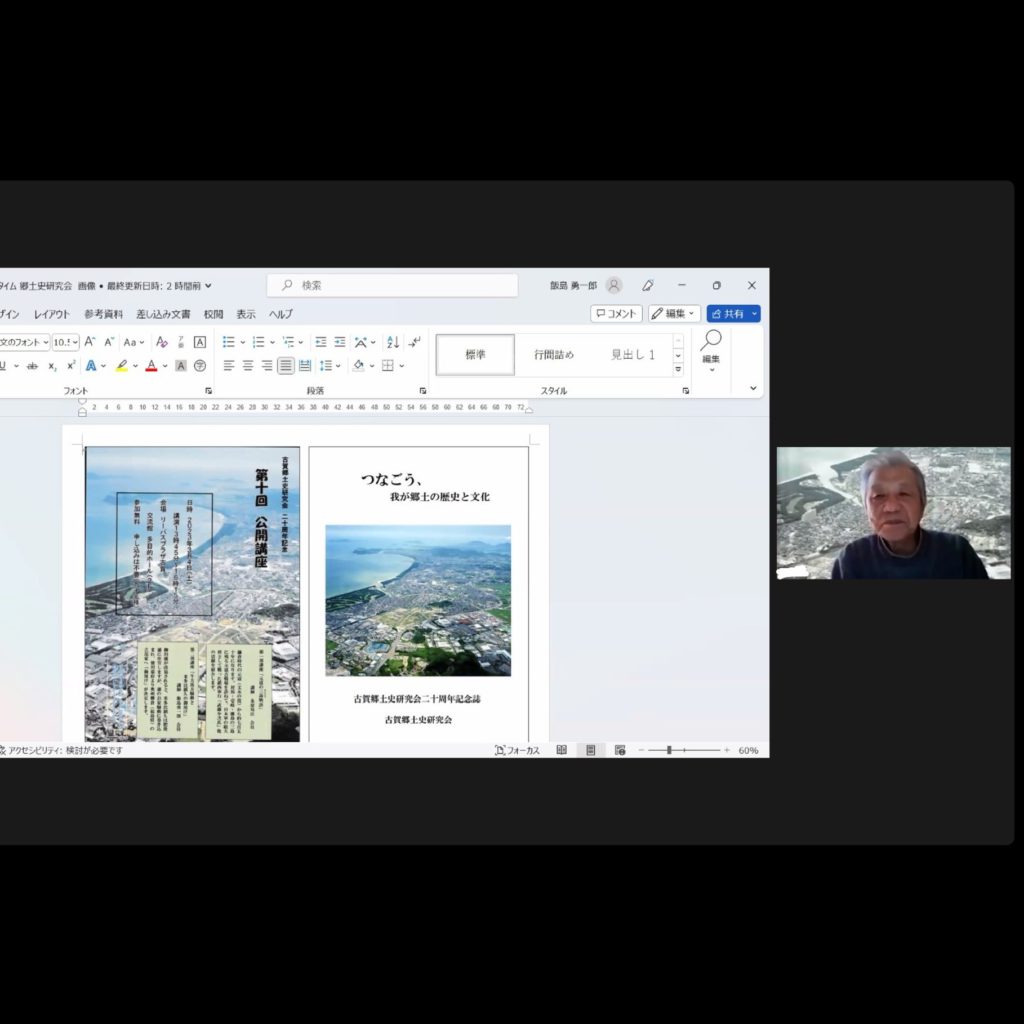Expand the line spacing dropdown
The image size is (1024, 1024).
click(337, 366)
